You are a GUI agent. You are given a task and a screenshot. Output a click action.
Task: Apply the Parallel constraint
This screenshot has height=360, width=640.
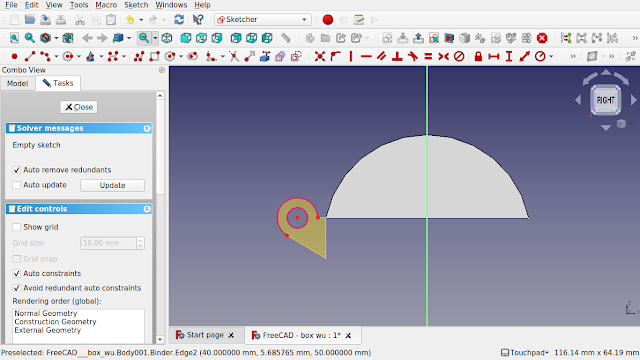pyautogui.click(x=382, y=56)
